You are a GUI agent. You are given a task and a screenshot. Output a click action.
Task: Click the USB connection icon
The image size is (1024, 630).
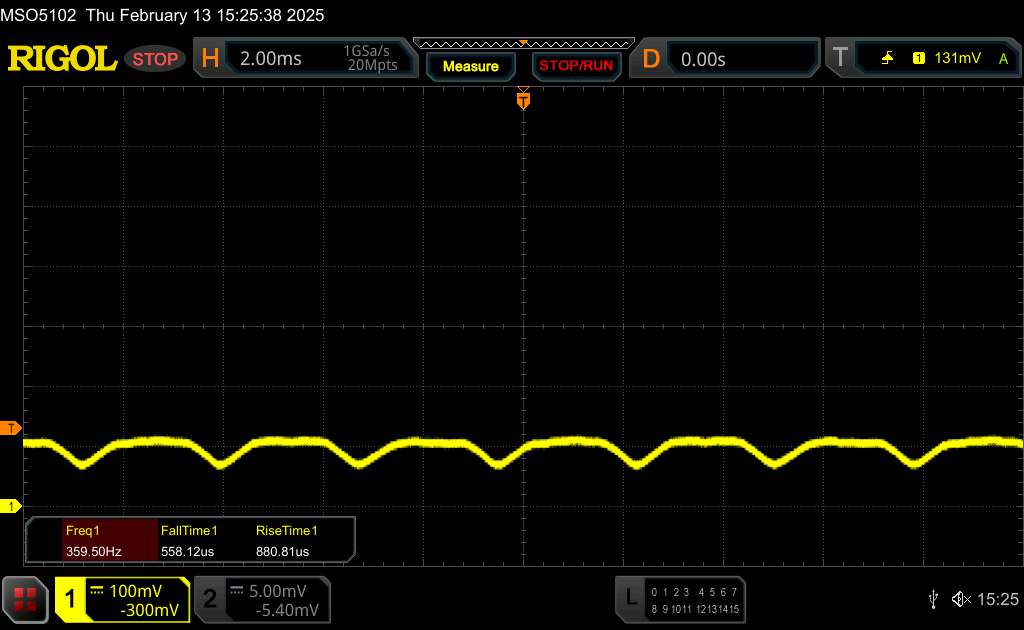click(933, 599)
